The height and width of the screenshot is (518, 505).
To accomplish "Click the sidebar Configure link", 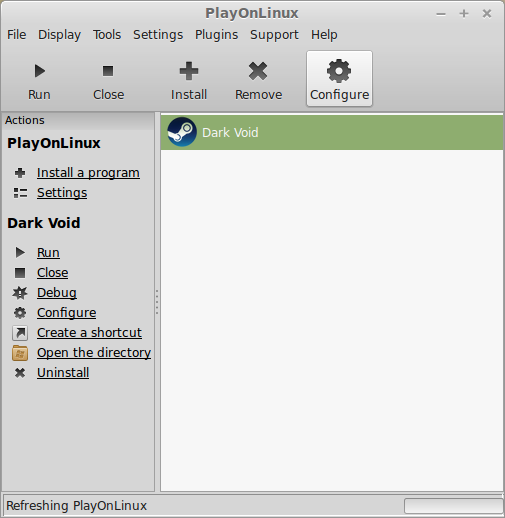I will (x=67, y=313).
